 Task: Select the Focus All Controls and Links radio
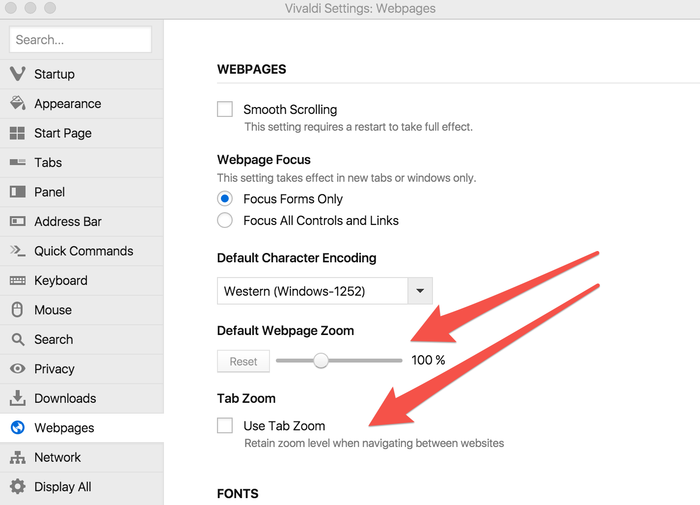coord(225,221)
